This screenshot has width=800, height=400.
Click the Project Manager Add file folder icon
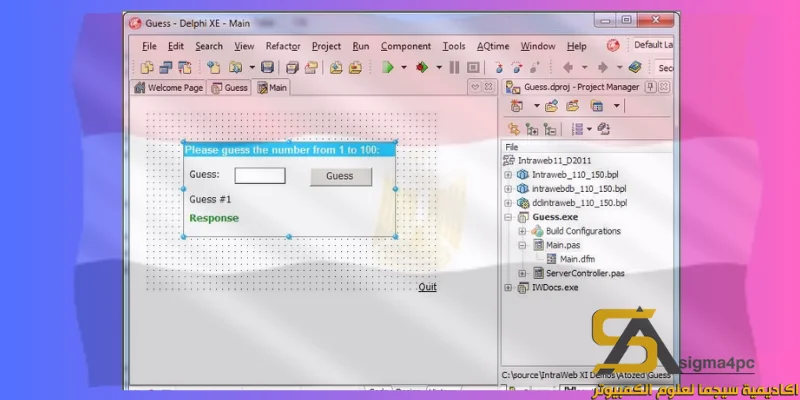click(x=551, y=106)
